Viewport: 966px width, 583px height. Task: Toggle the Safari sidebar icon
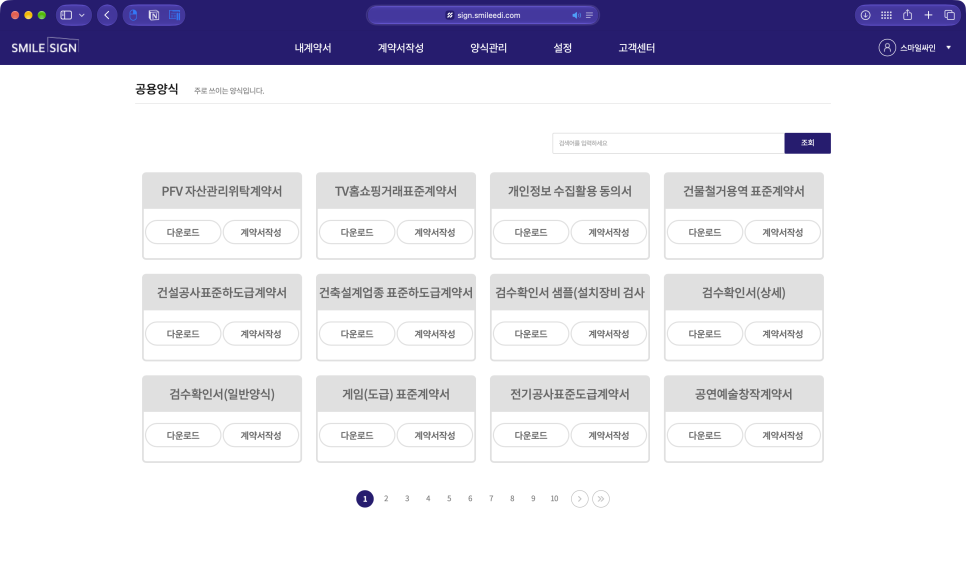click(x=67, y=15)
